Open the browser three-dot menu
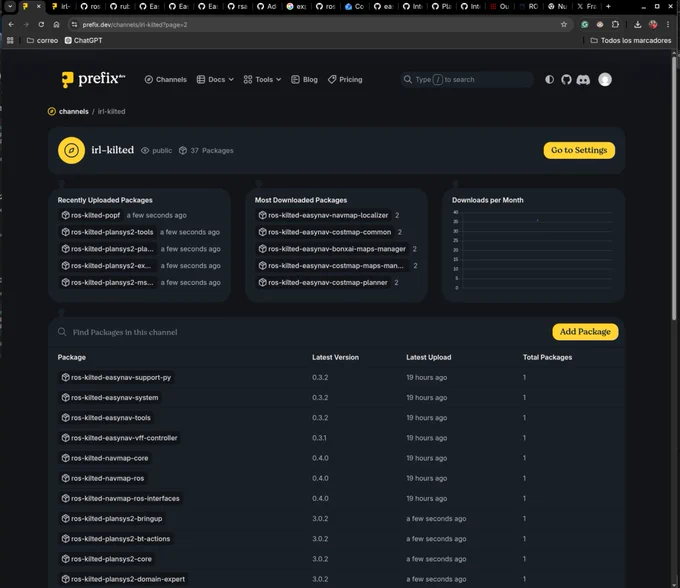The image size is (680, 588). pos(668,24)
